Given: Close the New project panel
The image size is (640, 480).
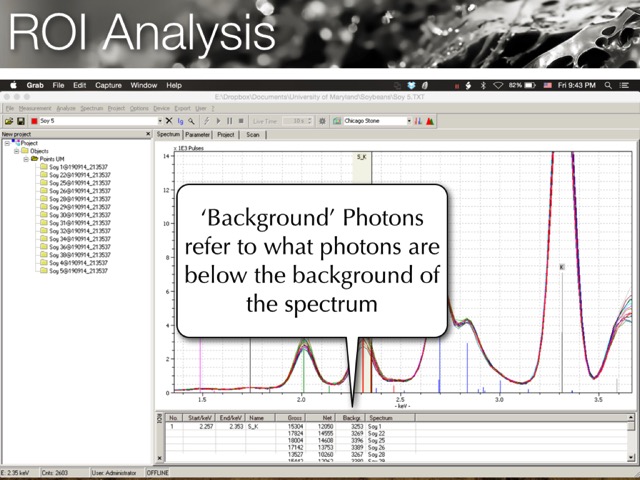Looking at the screenshot, I should (149, 134).
